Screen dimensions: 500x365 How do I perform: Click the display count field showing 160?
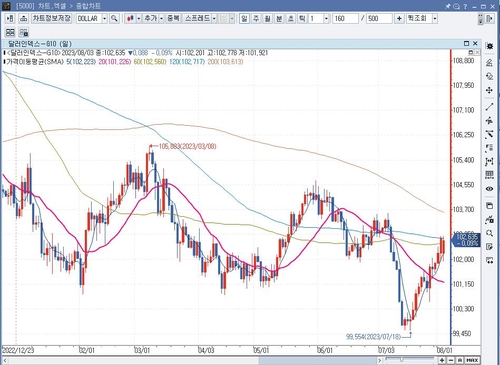coord(345,18)
